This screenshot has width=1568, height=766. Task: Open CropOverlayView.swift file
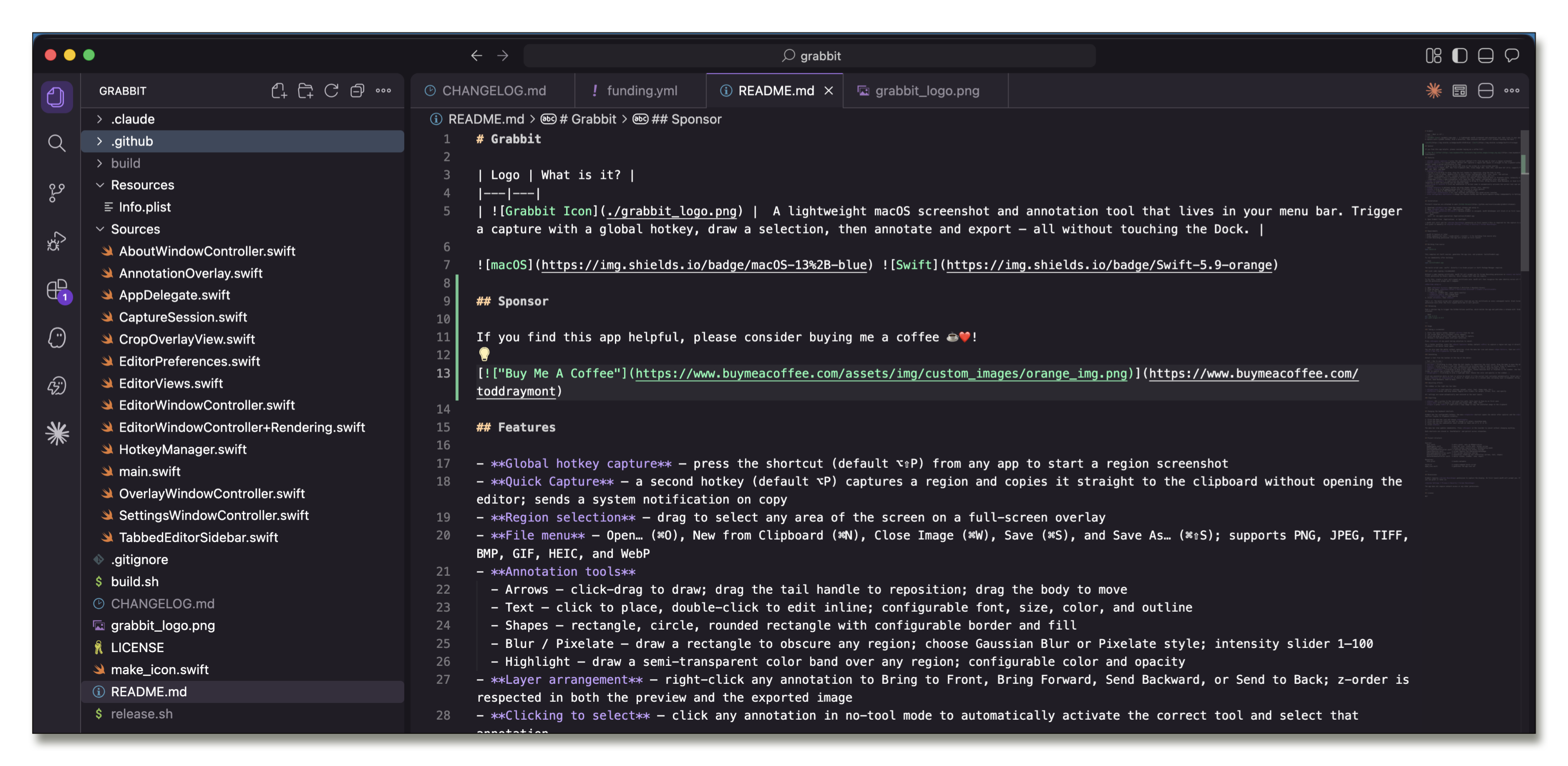click(242, 339)
